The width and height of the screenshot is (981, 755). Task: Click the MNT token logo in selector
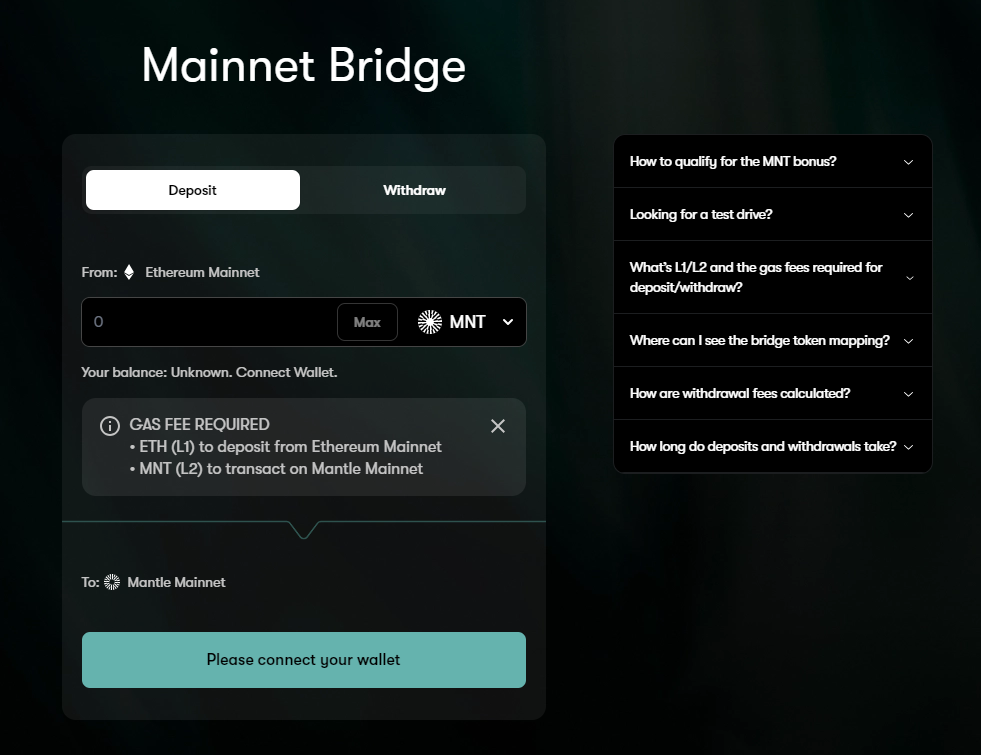tap(430, 322)
